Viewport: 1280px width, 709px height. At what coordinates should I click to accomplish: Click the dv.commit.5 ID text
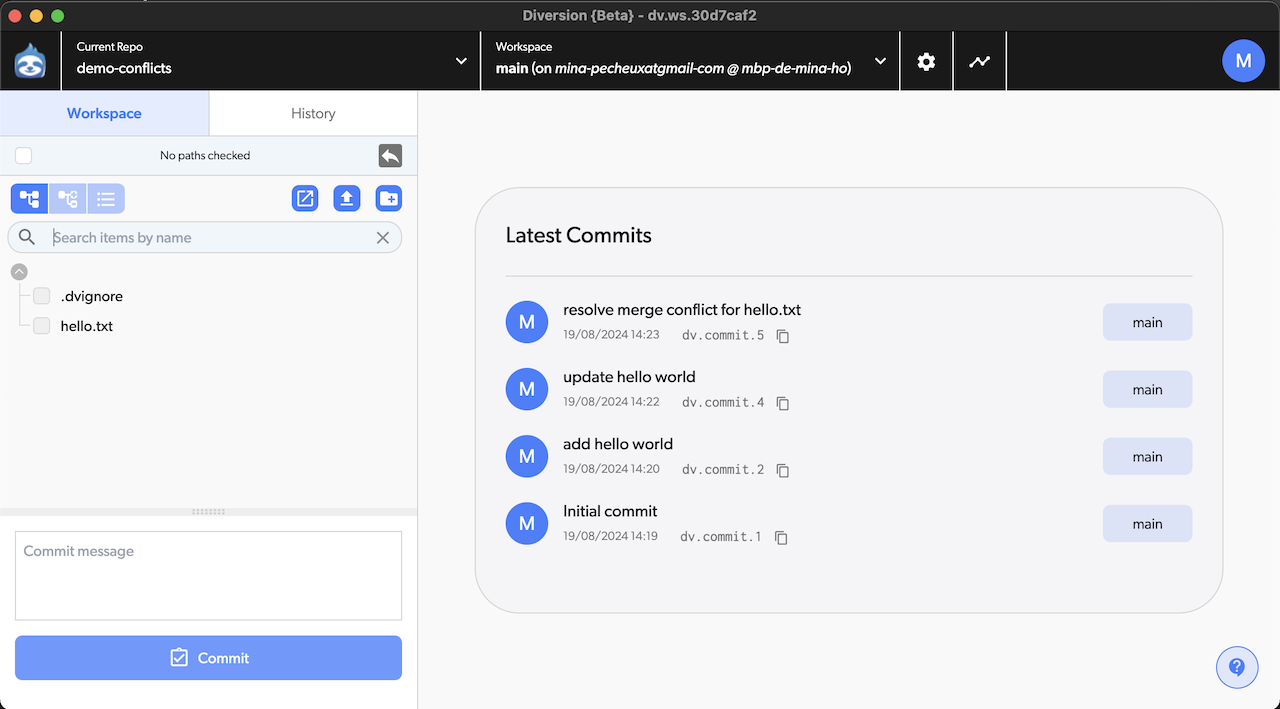pos(723,335)
